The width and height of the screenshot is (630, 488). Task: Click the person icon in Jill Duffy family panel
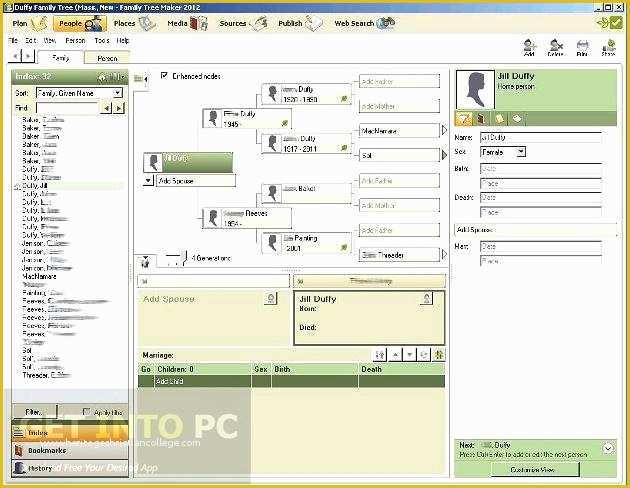[426, 298]
